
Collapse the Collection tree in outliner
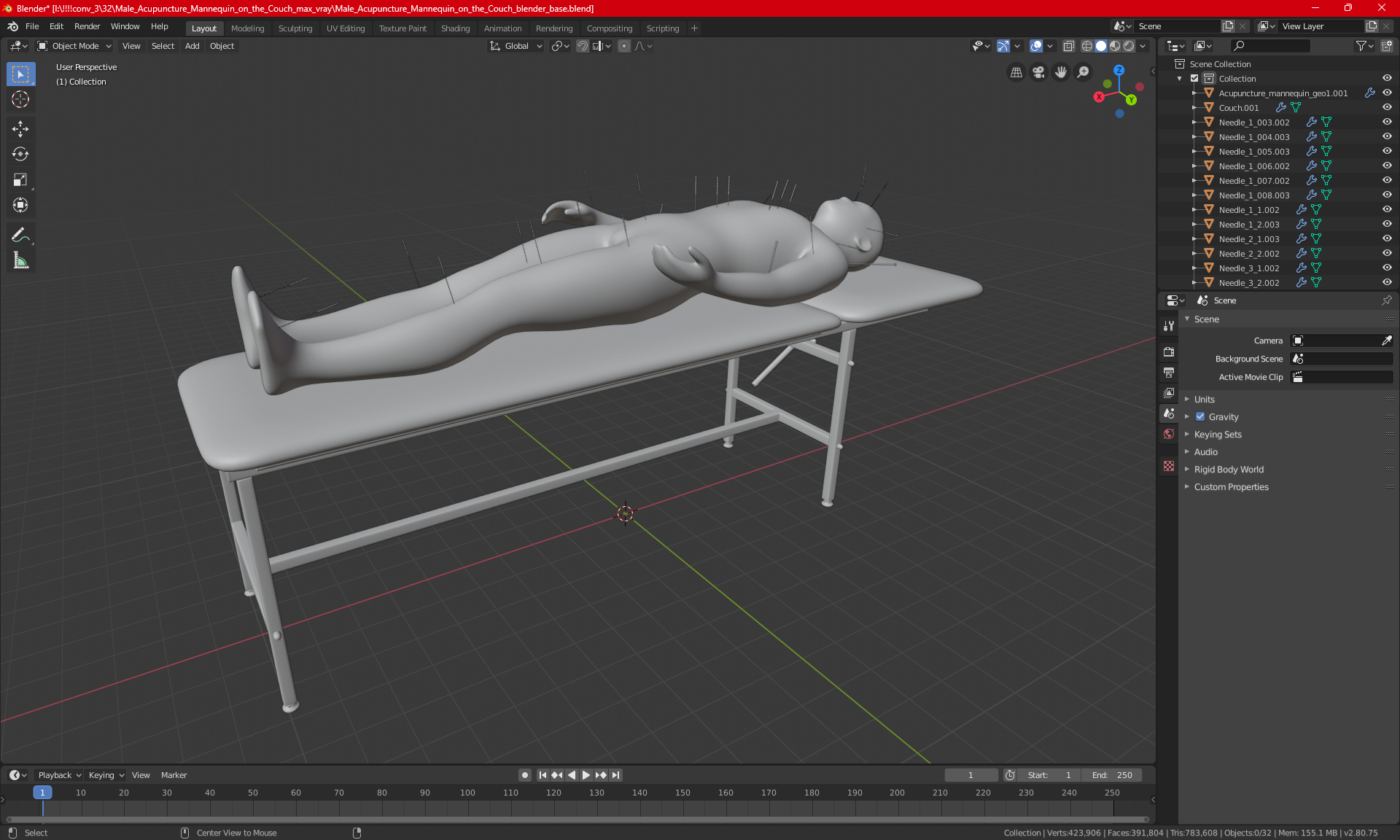coord(1180,79)
